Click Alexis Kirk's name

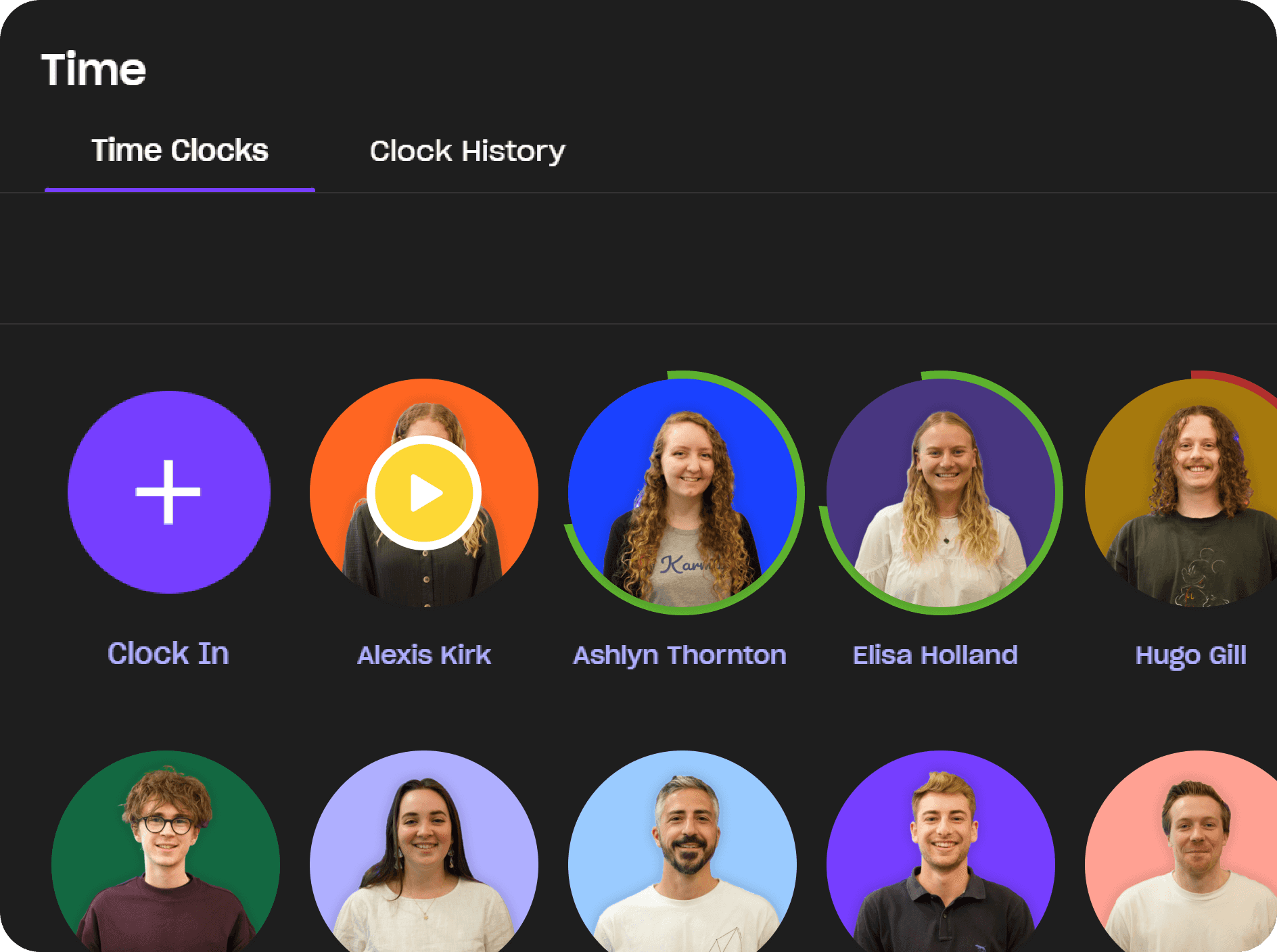[424, 654]
